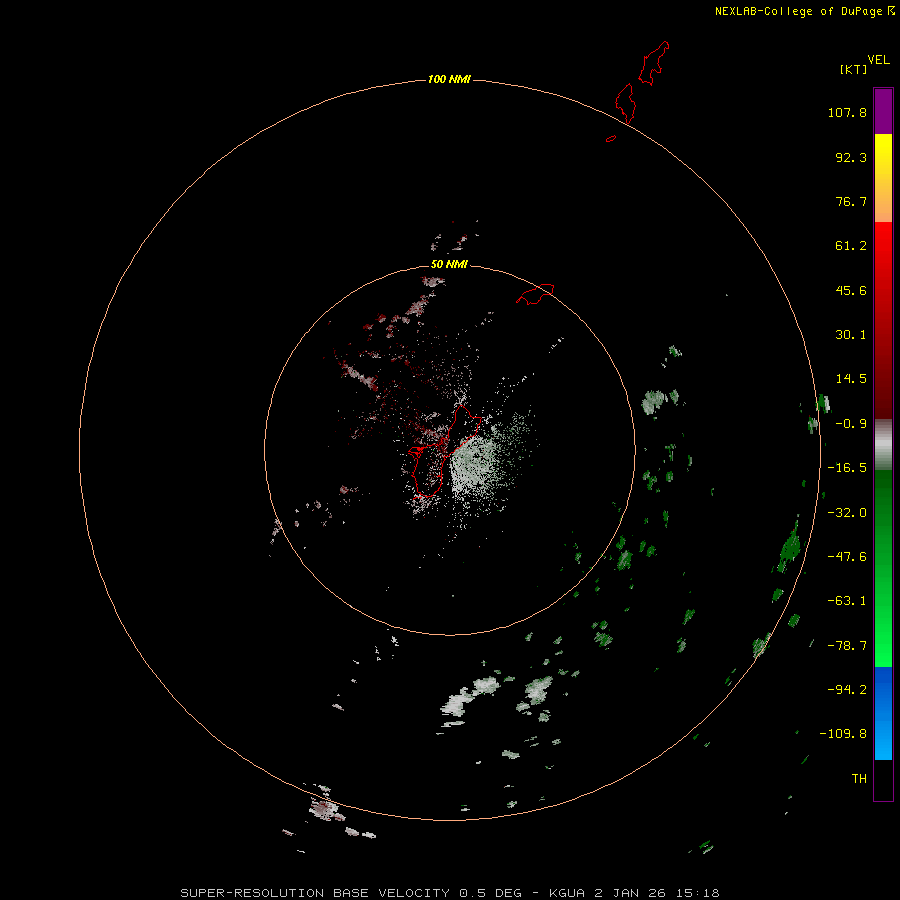Image resolution: width=900 pixels, height=900 pixels.
Task: Click the blue color band in legend
Action: (x=883, y=713)
